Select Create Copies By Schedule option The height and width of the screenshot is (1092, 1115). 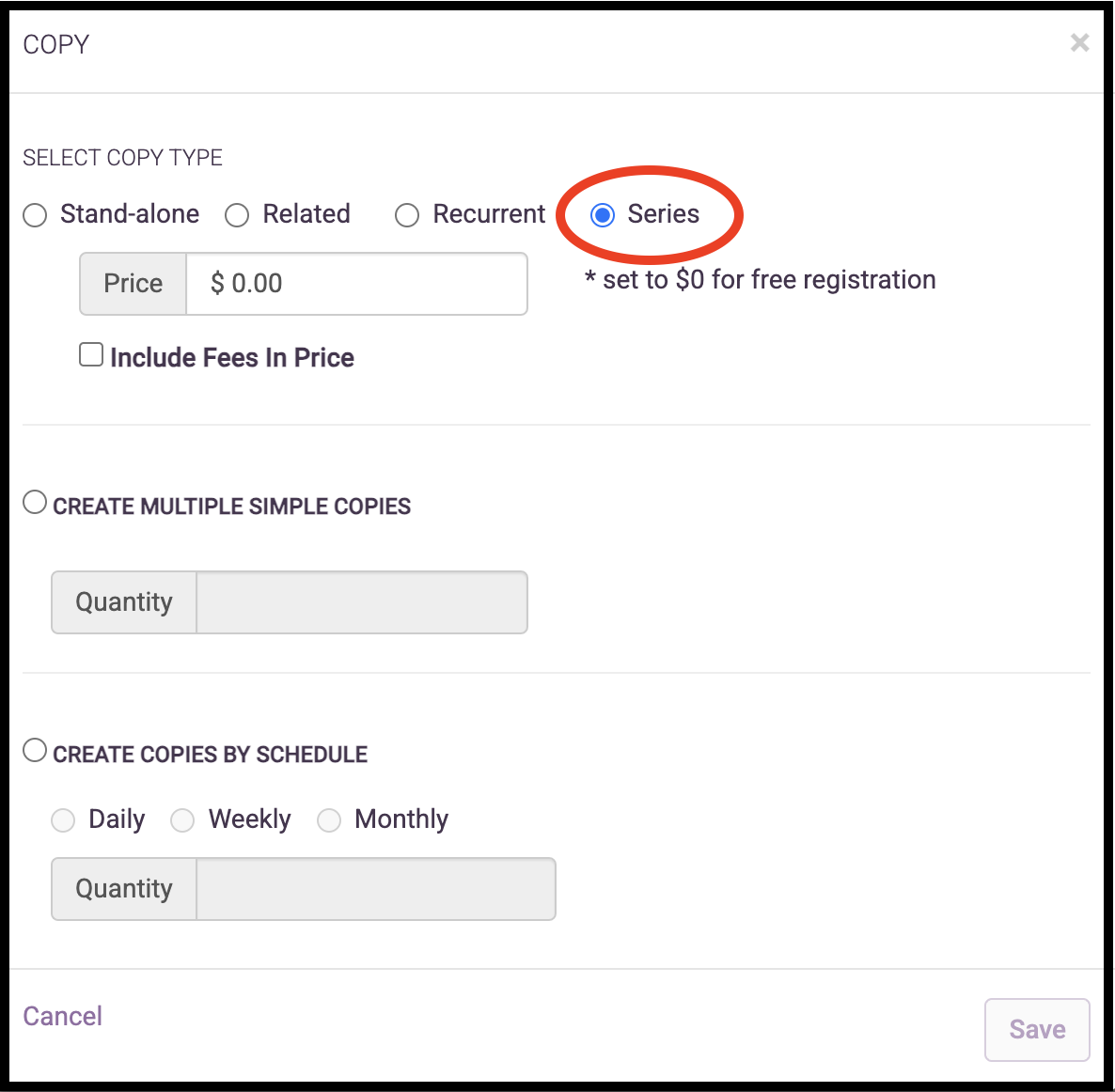coord(35,750)
